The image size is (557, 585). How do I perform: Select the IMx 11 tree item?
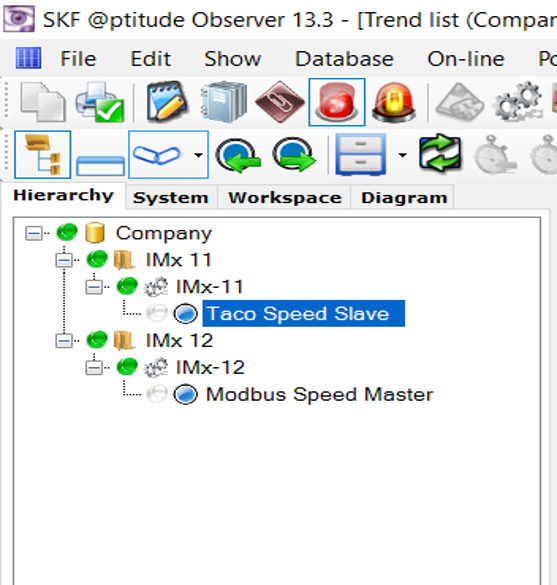pyautogui.click(x=179, y=260)
